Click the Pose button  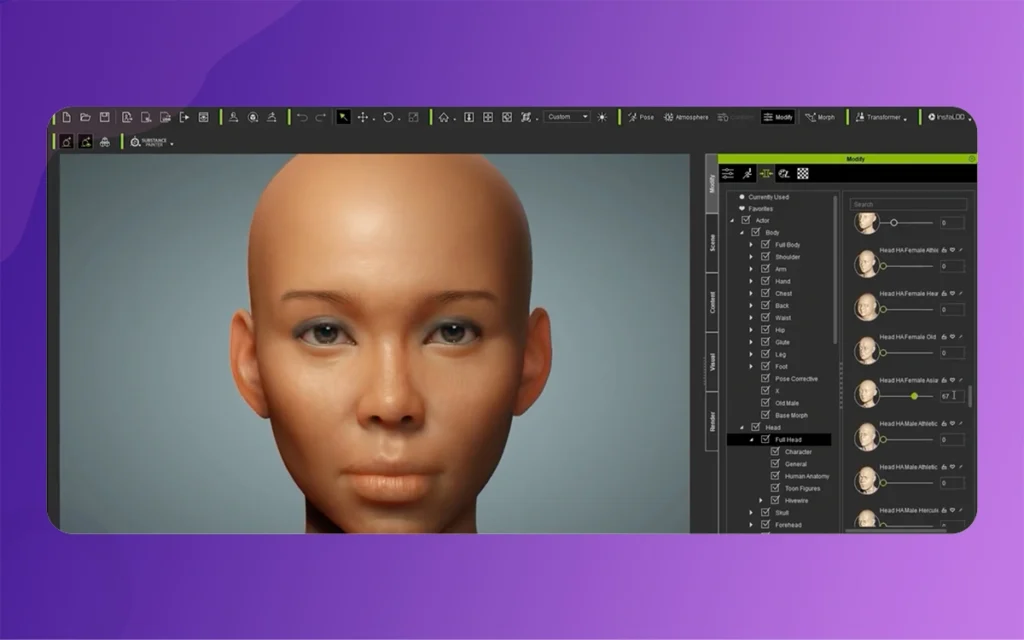(641, 117)
